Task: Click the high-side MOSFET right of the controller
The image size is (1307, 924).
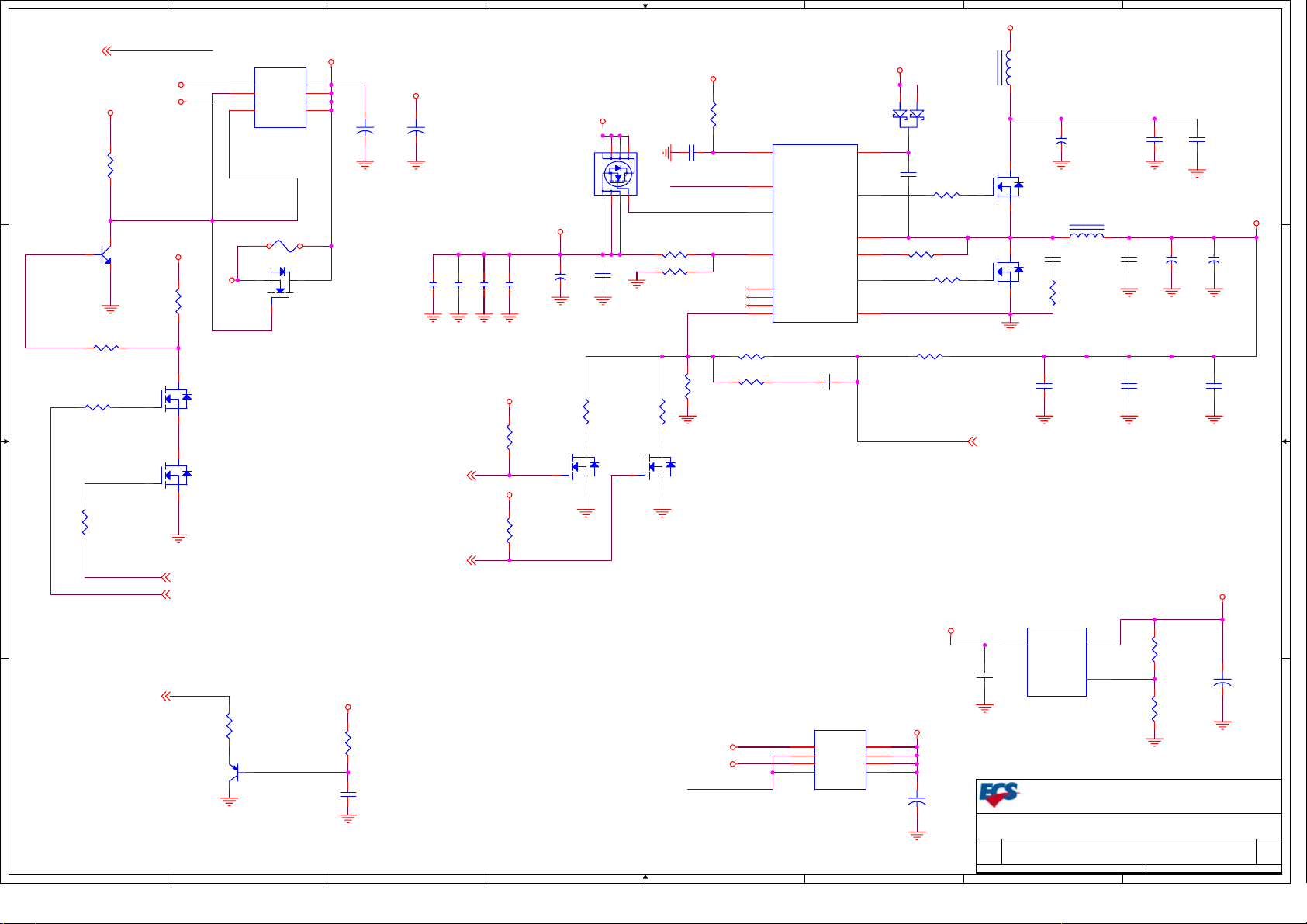Action: (1008, 186)
